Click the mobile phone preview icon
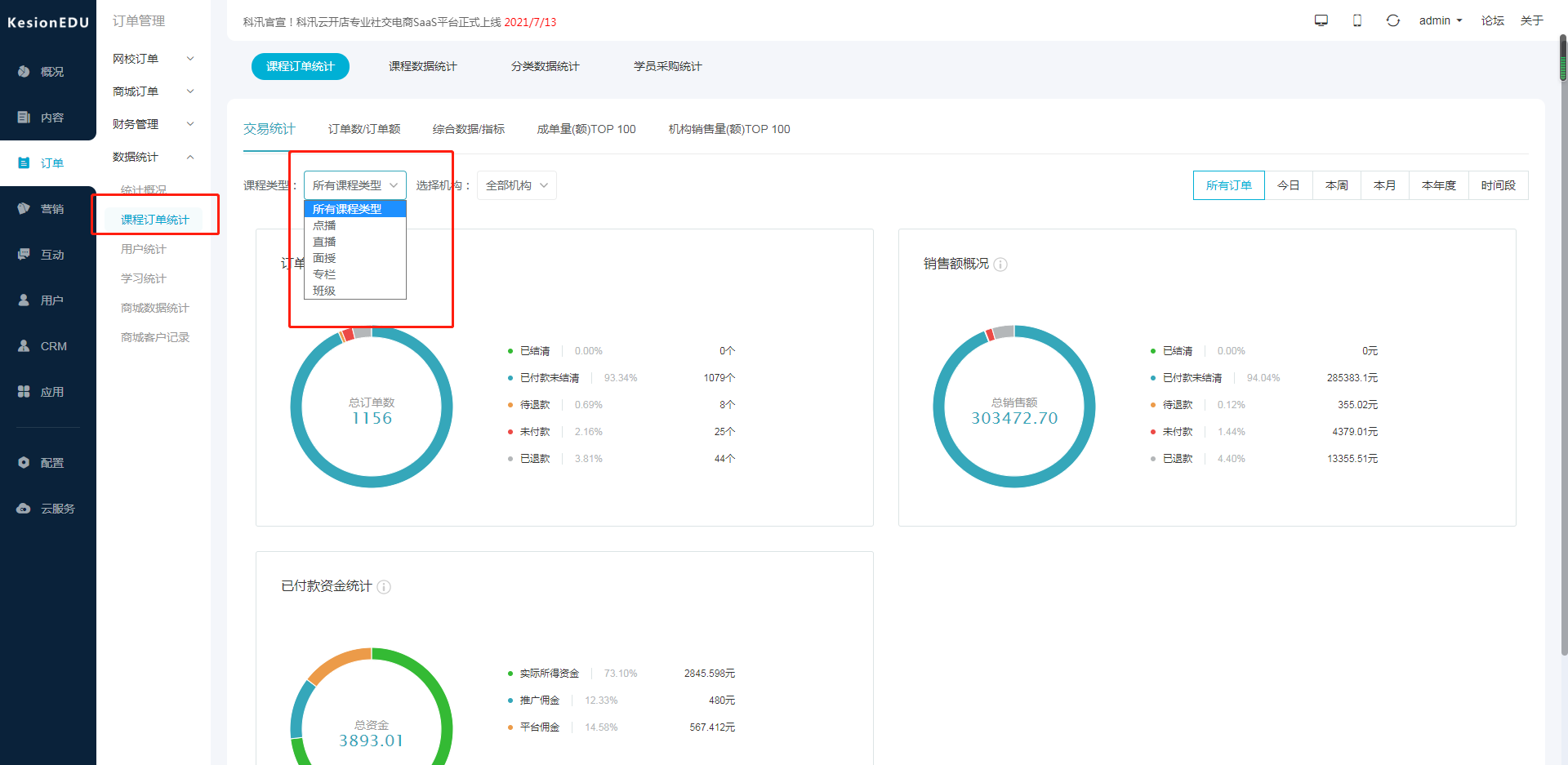 [1357, 20]
